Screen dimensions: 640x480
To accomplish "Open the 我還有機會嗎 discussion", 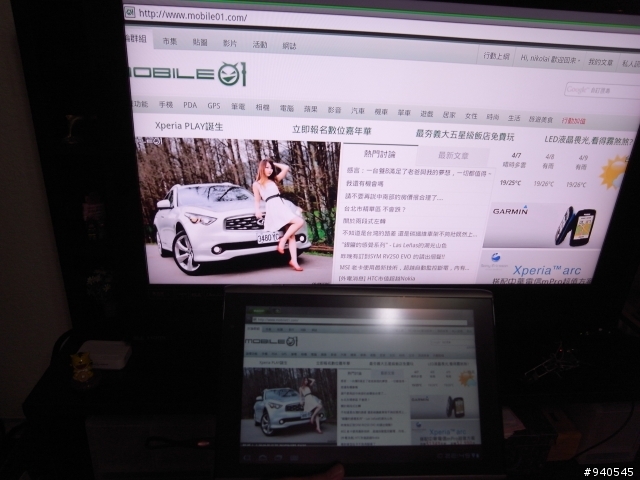I will [x=365, y=184].
